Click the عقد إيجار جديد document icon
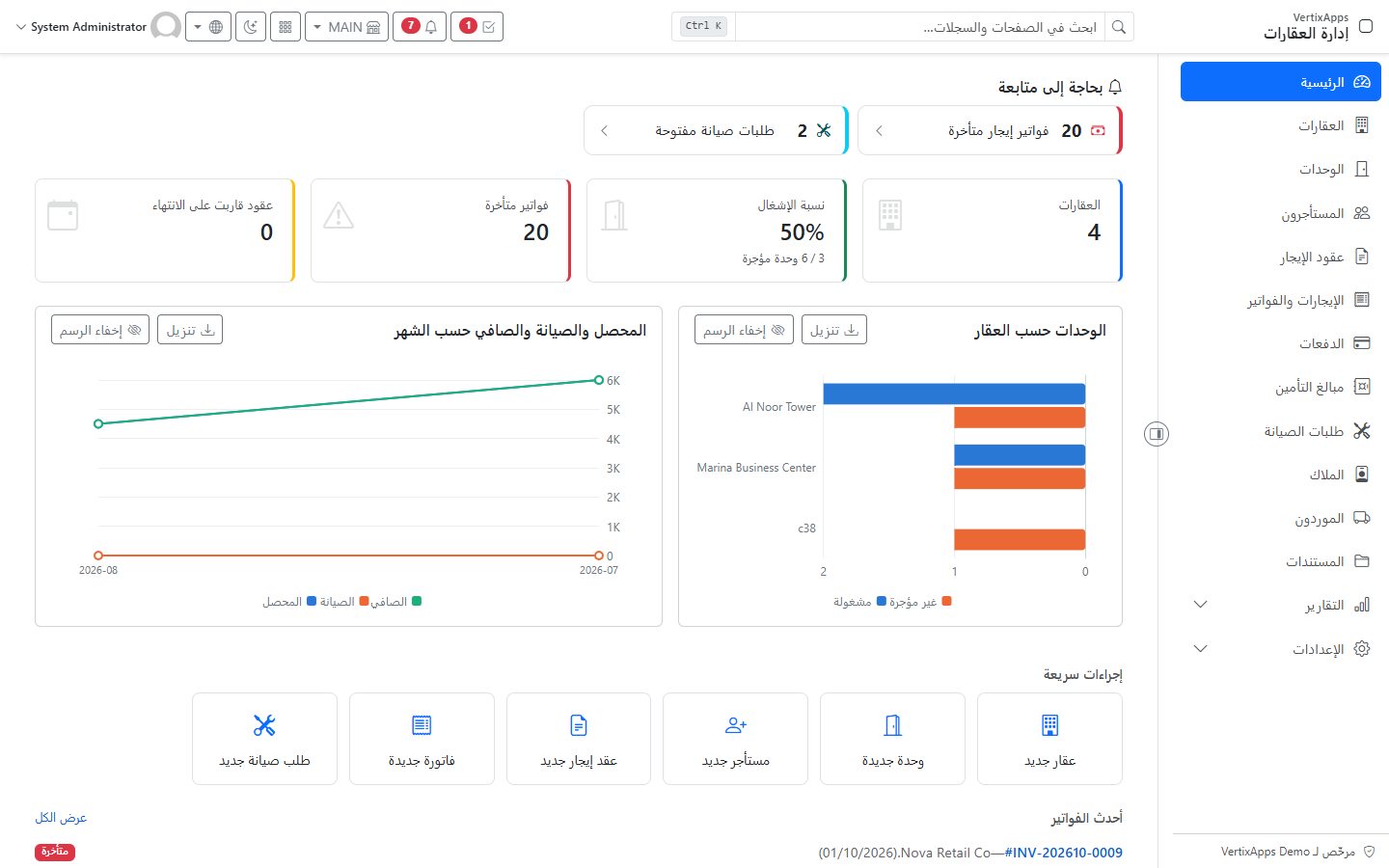Screen dimensions: 1389x868 (579, 725)
